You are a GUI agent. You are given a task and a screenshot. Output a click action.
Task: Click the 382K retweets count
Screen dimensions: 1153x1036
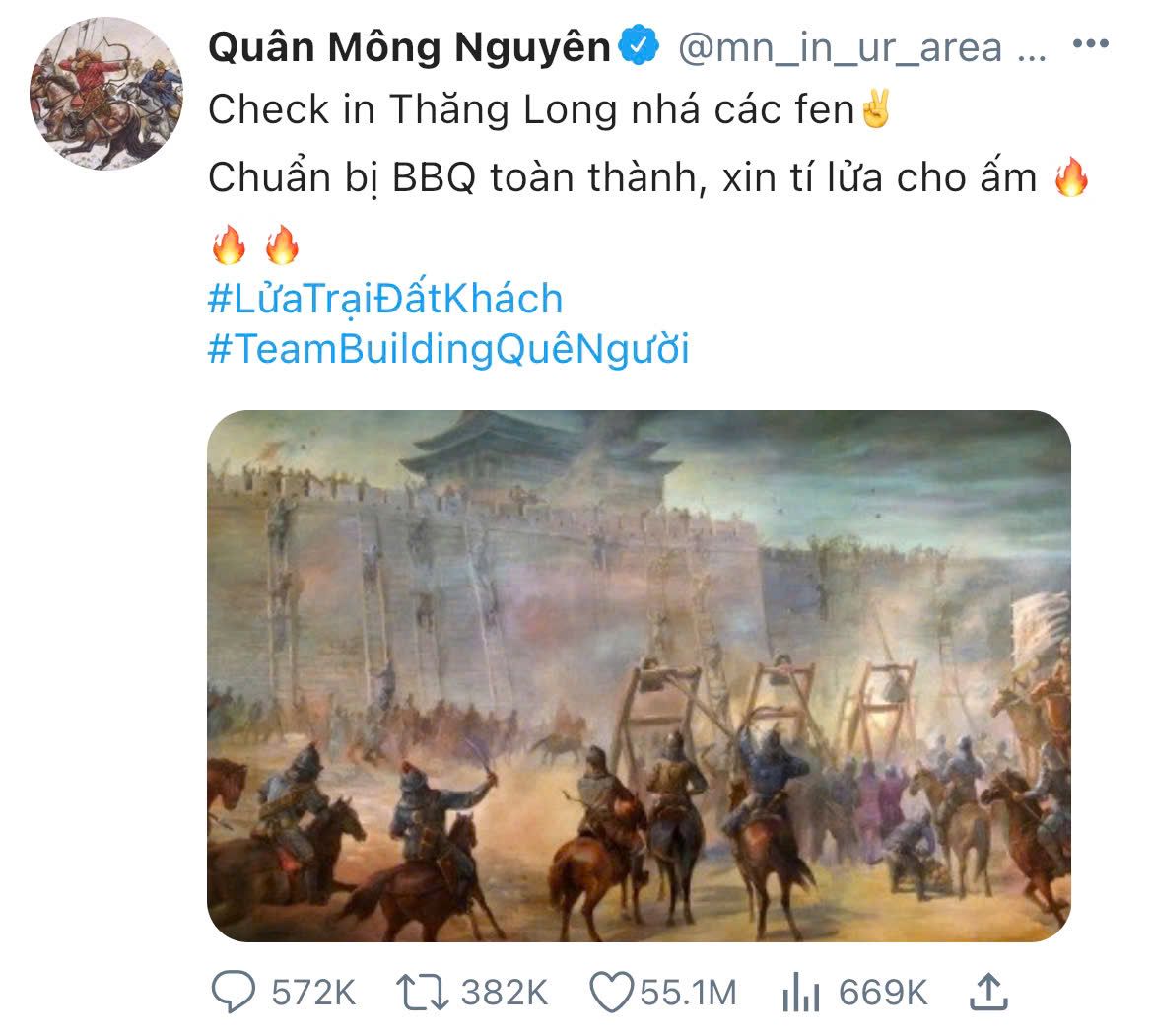pyautogui.click(x=505, y=993)
